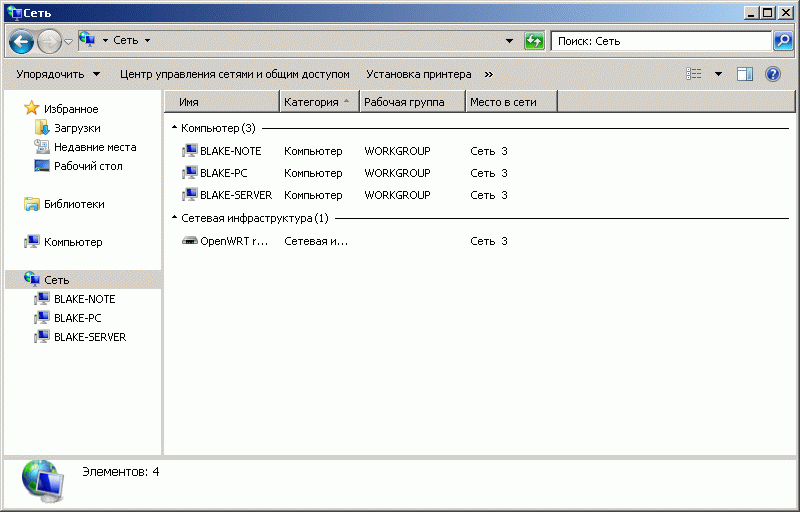Click the Сеть globe icon in sidebar

tap(32, 278)
